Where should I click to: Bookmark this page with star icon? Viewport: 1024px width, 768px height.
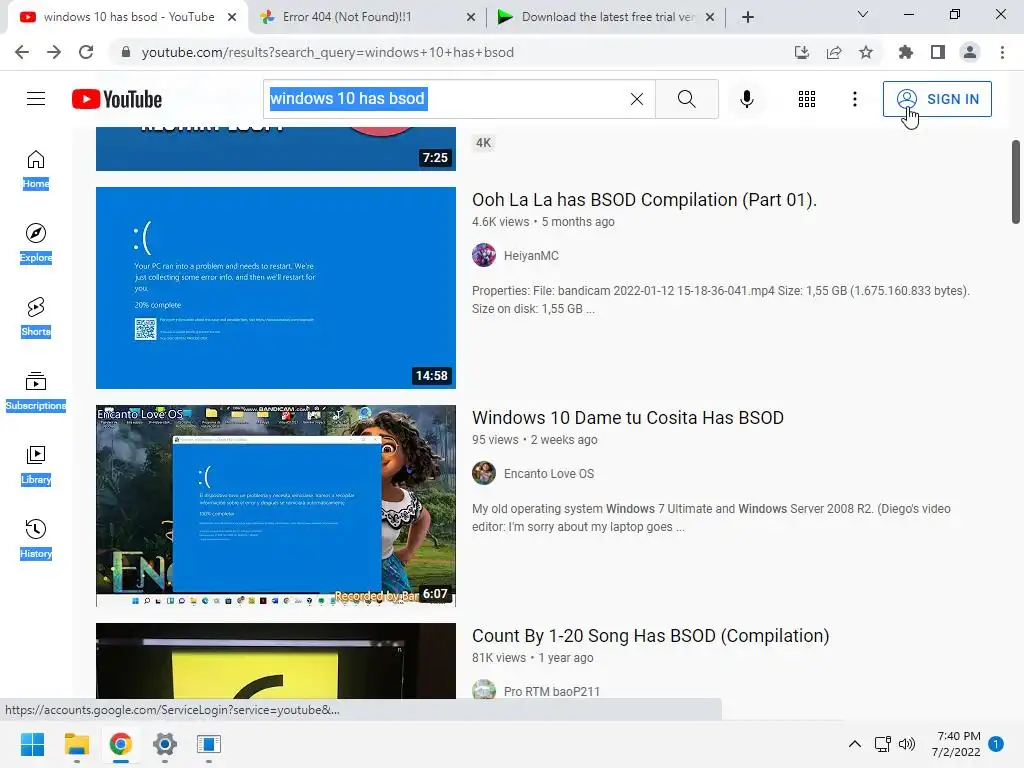click(866, 52)
